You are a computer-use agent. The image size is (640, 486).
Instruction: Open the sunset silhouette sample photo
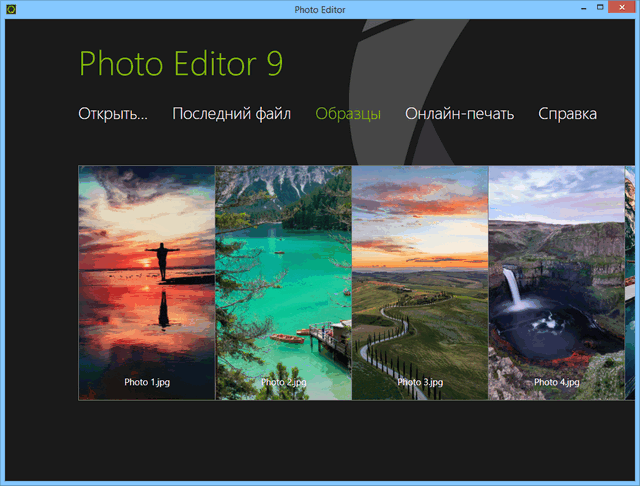147,270
